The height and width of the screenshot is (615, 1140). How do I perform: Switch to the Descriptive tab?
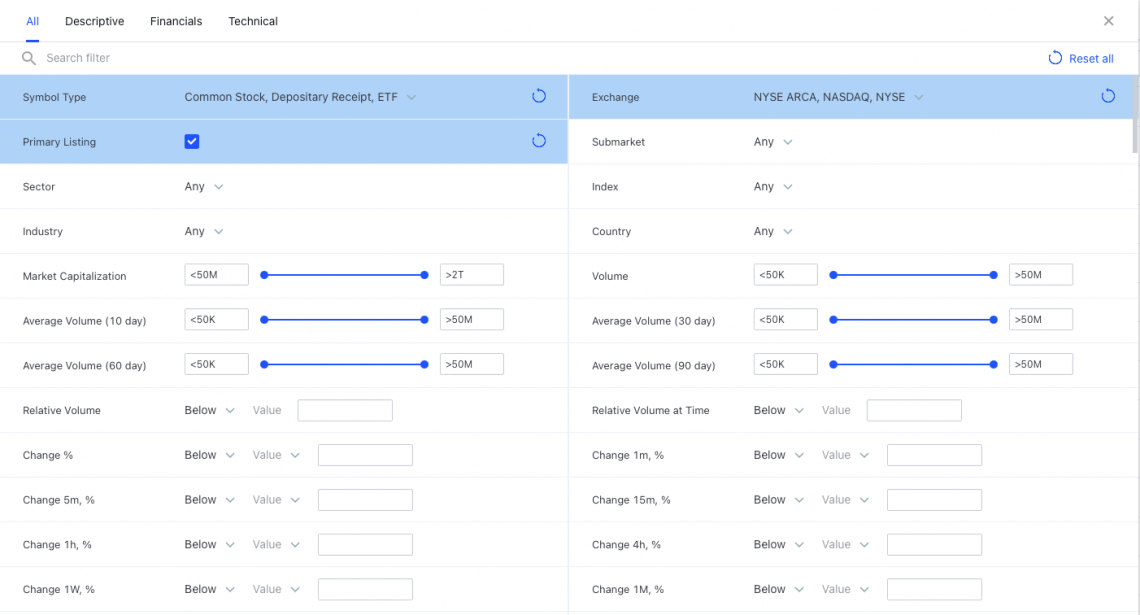94,21
